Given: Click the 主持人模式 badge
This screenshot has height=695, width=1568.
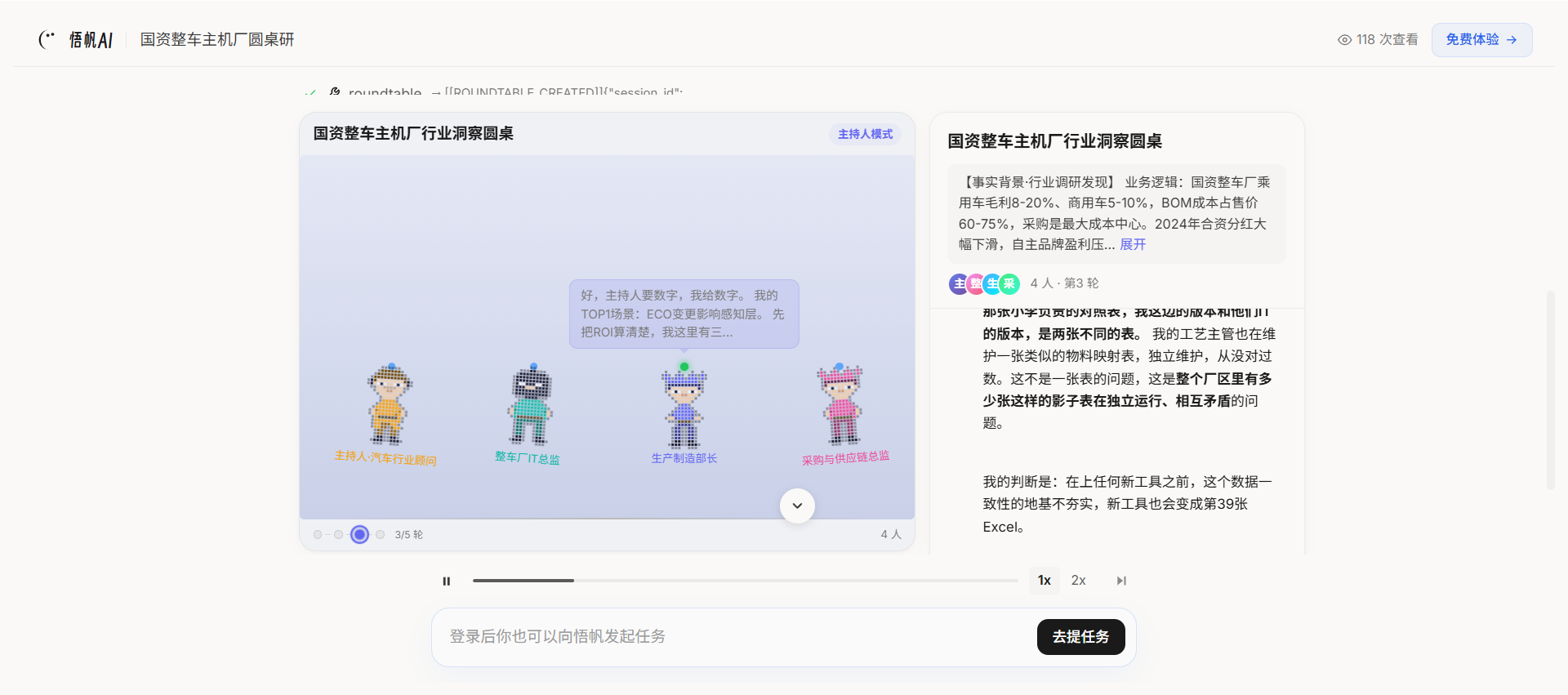Looking at the screenshot, I should (865, 134).
